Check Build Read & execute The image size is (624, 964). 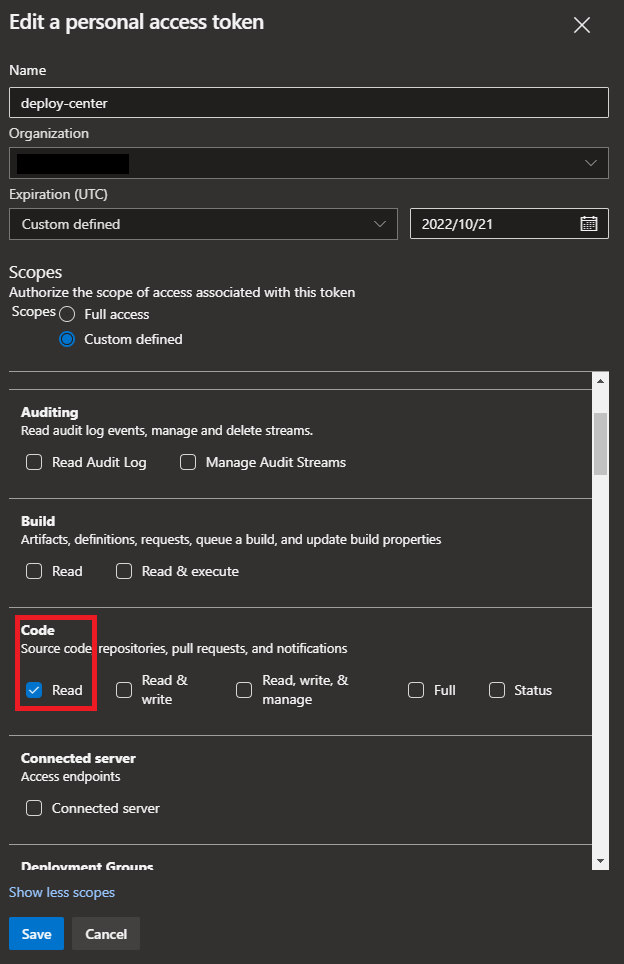tap(124, 571)
